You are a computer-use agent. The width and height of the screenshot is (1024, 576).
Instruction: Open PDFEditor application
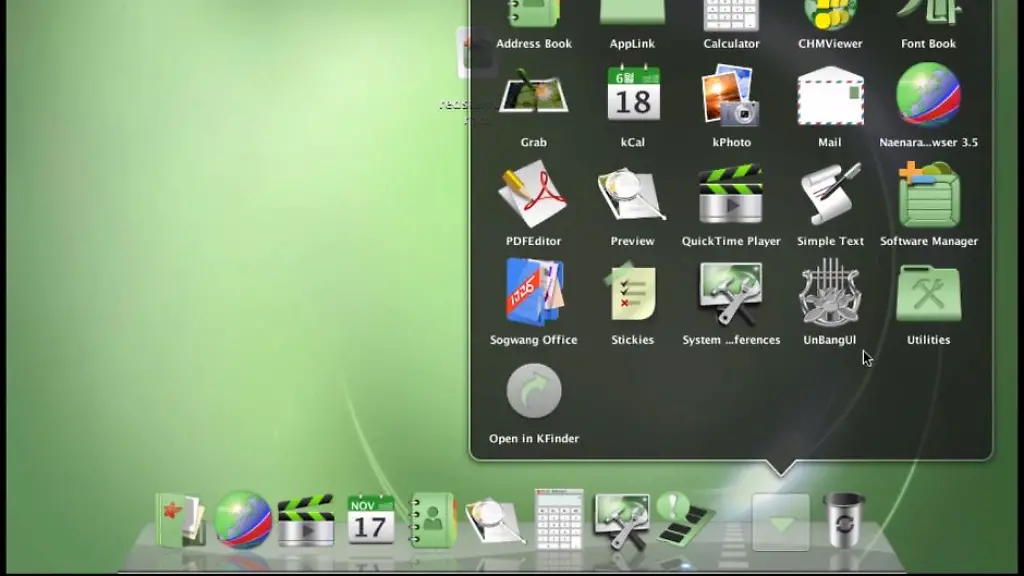tap(533, 195)
